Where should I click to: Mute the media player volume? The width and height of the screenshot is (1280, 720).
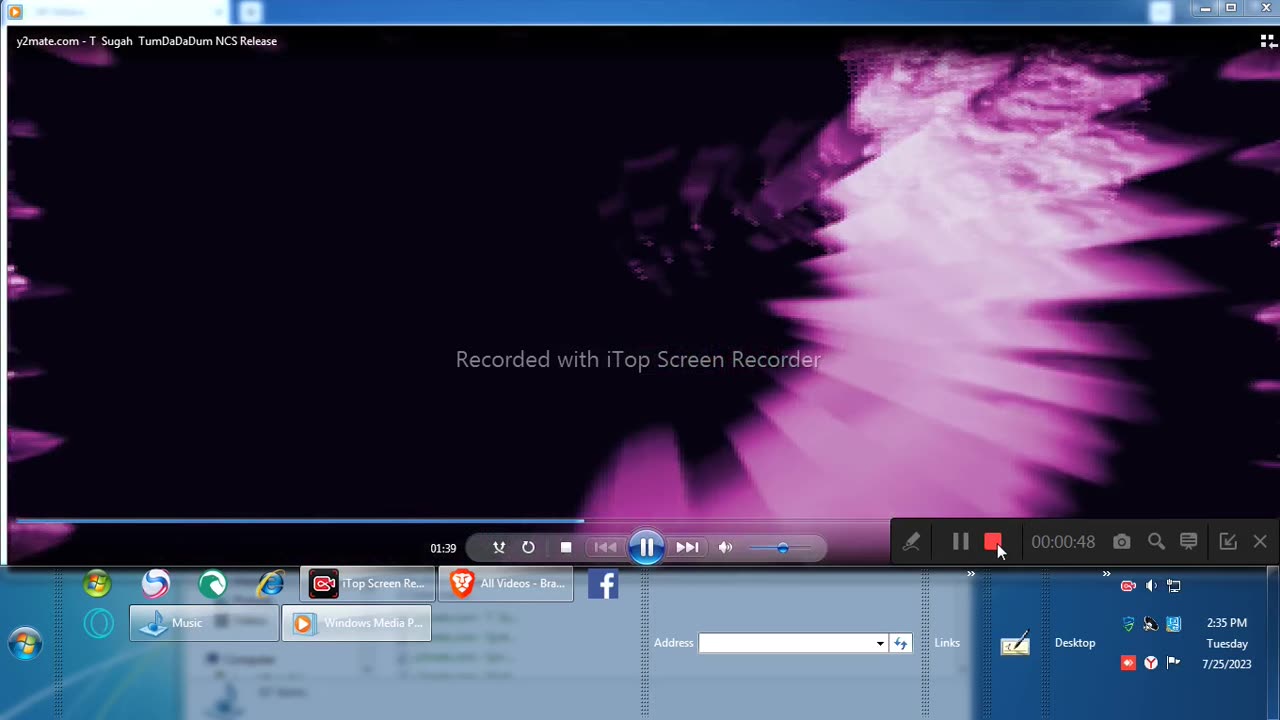pyautogui.click(x=726, y=548)
